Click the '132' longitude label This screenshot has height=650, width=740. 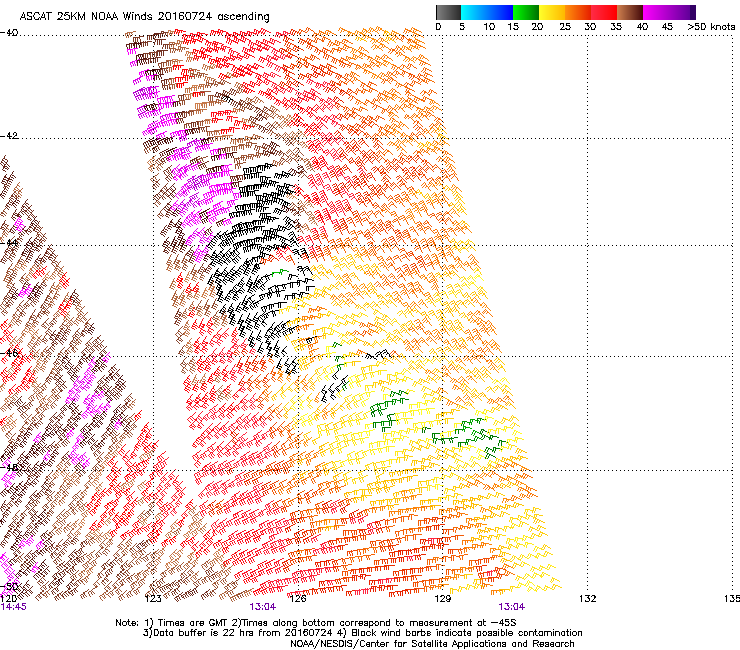pyautogui.click(x=588, y=599)
